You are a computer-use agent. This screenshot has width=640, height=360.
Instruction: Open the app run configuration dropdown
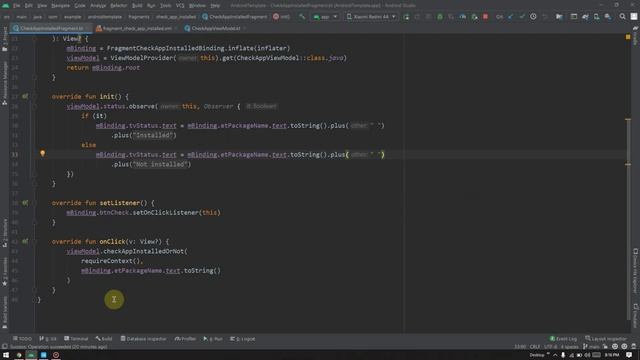[325, 17]
